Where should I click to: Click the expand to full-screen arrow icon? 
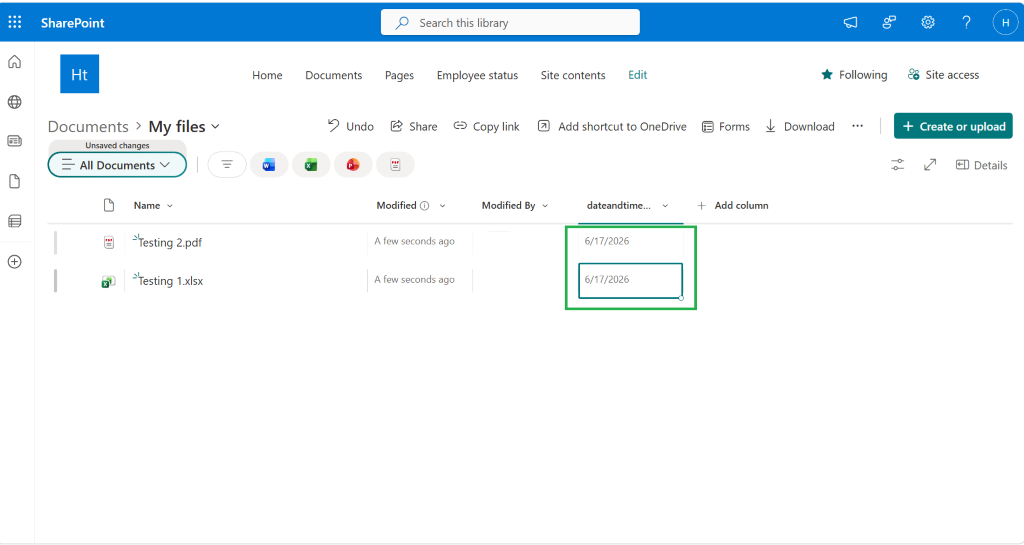click(x=930, y=165)
